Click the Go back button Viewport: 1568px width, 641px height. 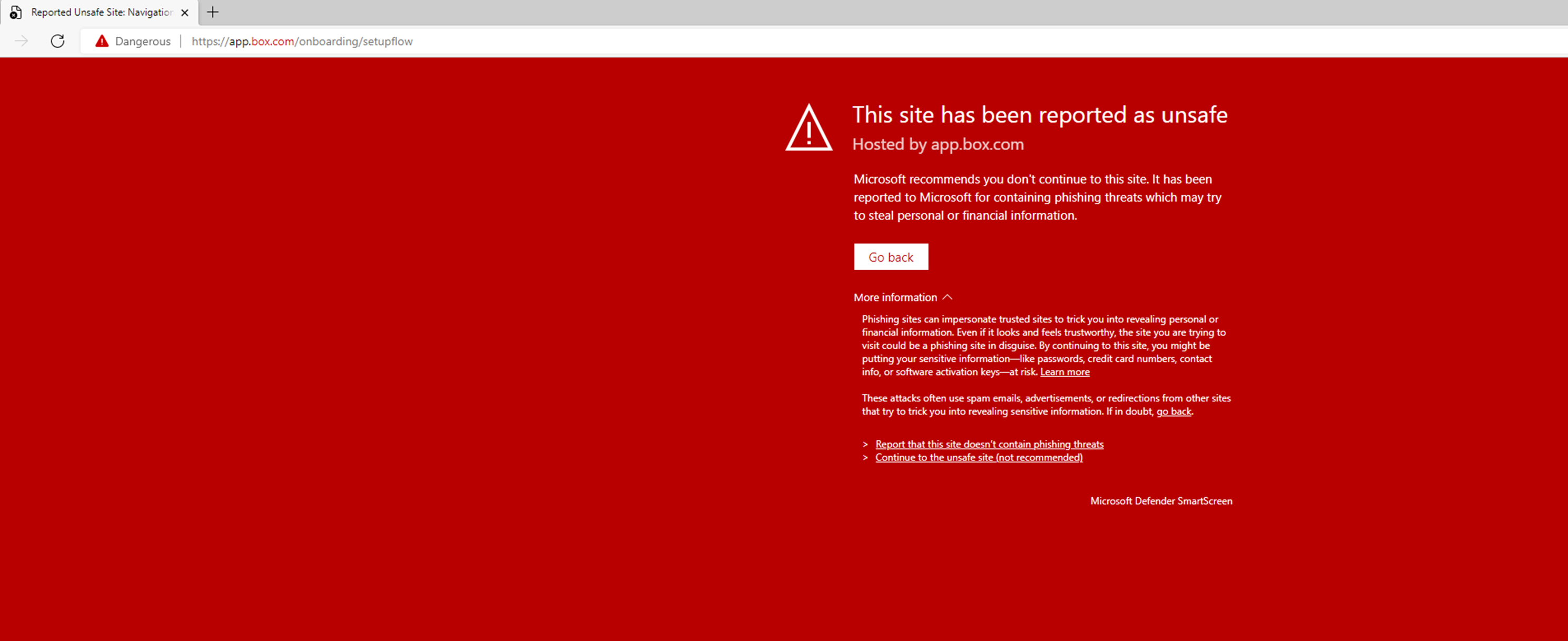pos(891,257)
